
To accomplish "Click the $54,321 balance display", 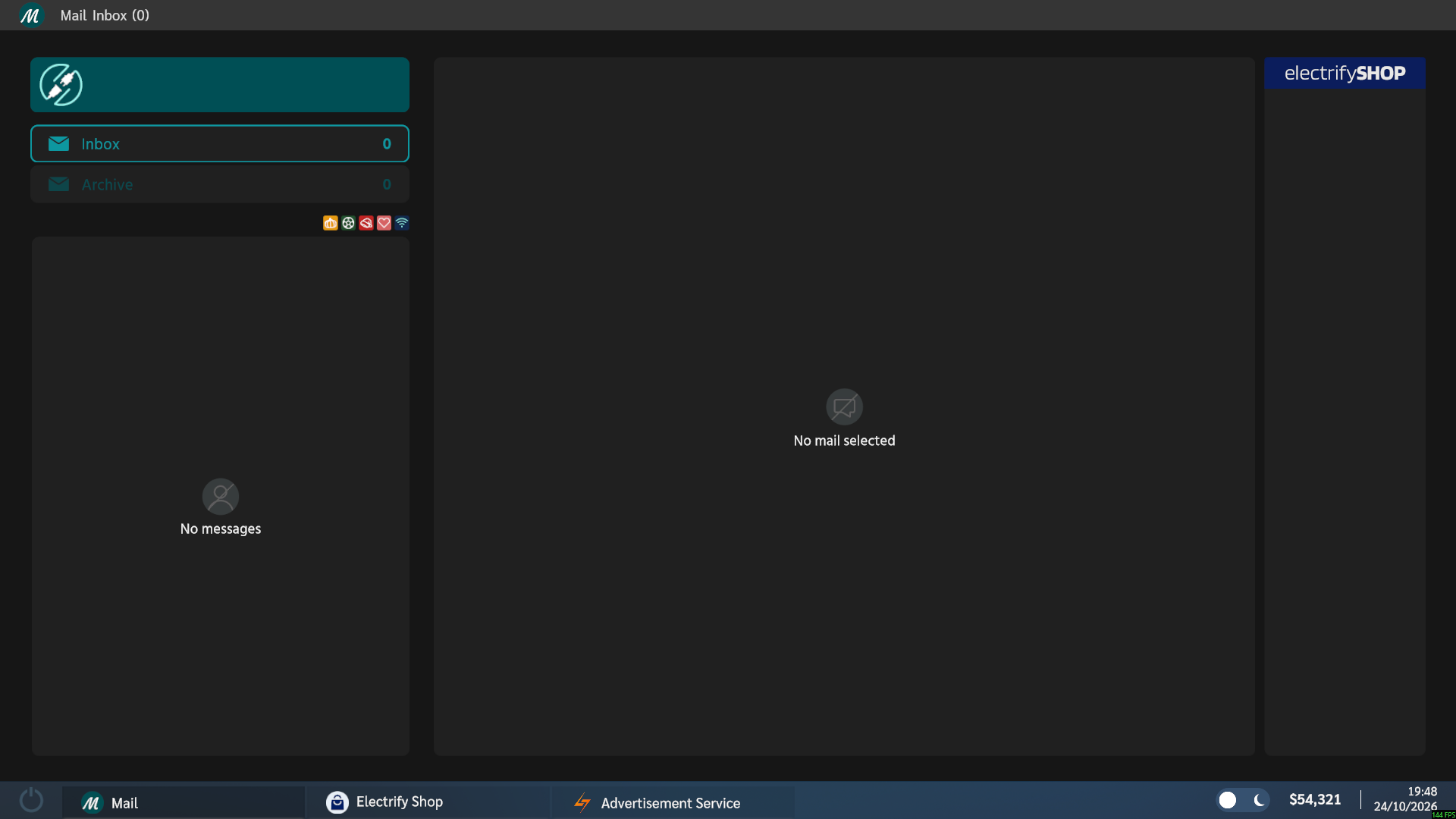I will [1315, 800].
